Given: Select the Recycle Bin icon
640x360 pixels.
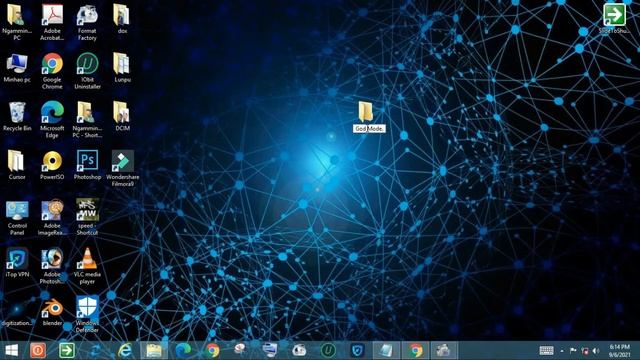Looking at the screenshot, I should click(17, 116).
